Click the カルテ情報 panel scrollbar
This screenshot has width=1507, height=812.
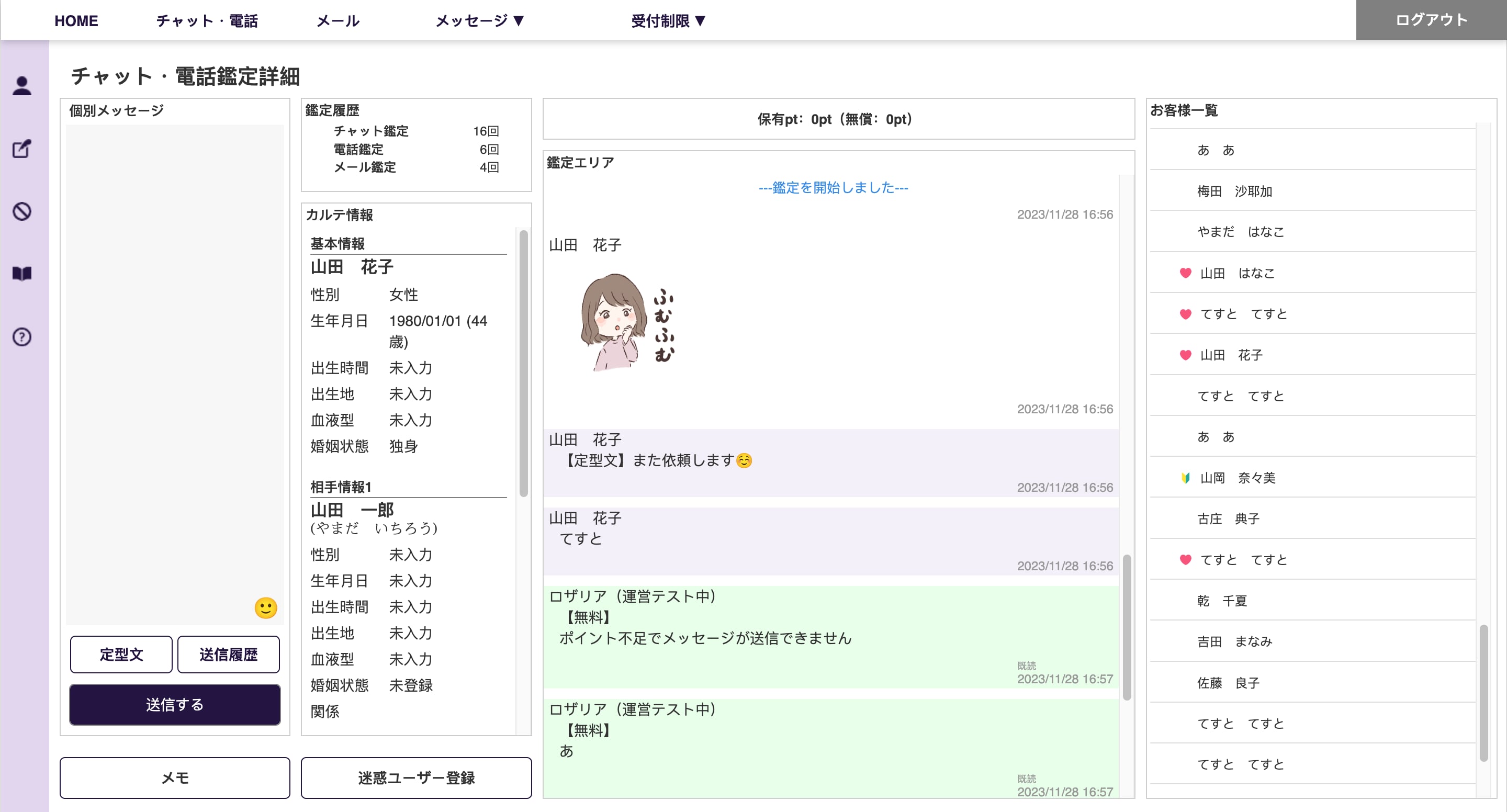coord(524,363)
